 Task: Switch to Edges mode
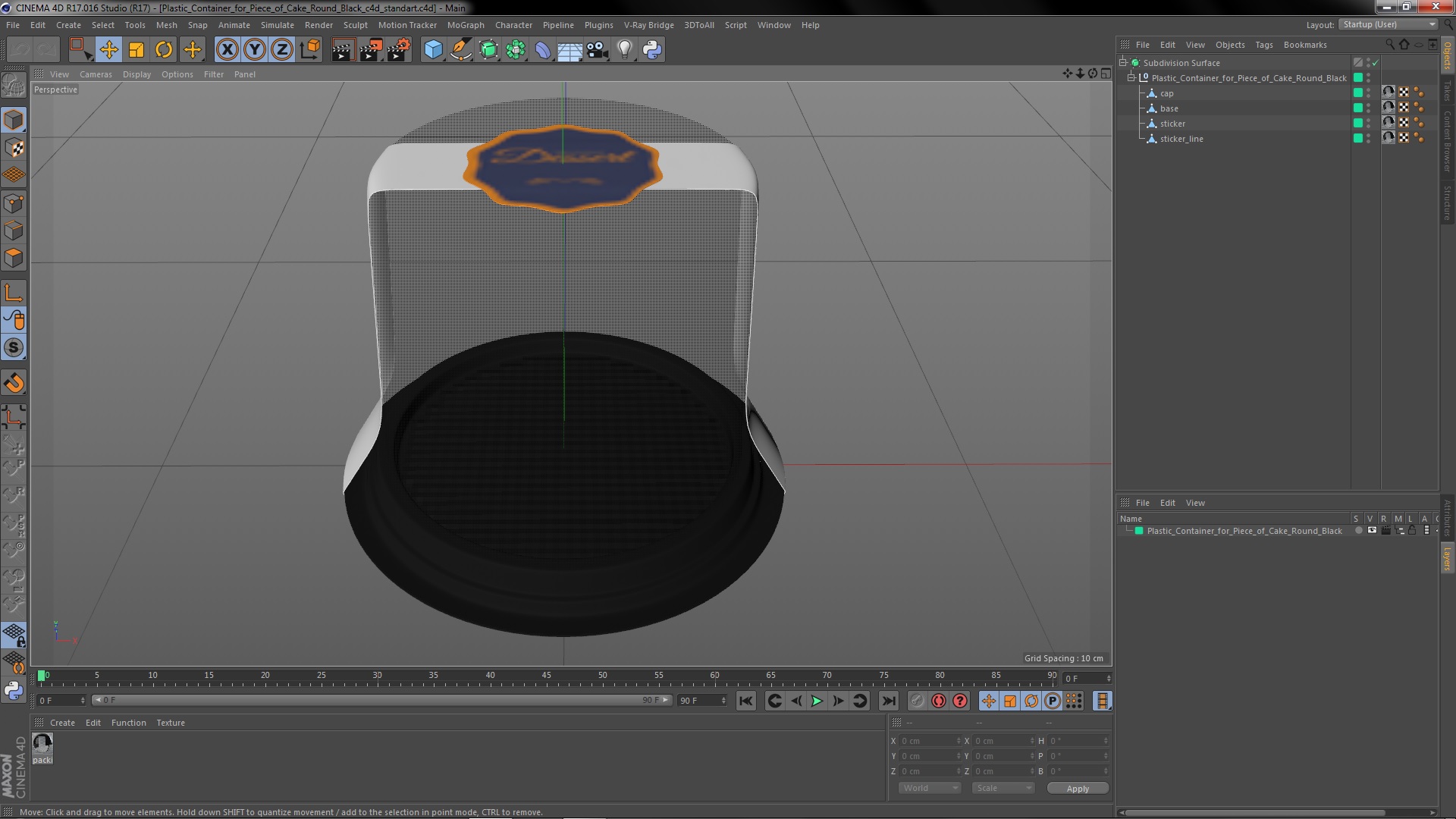[14, 230]
